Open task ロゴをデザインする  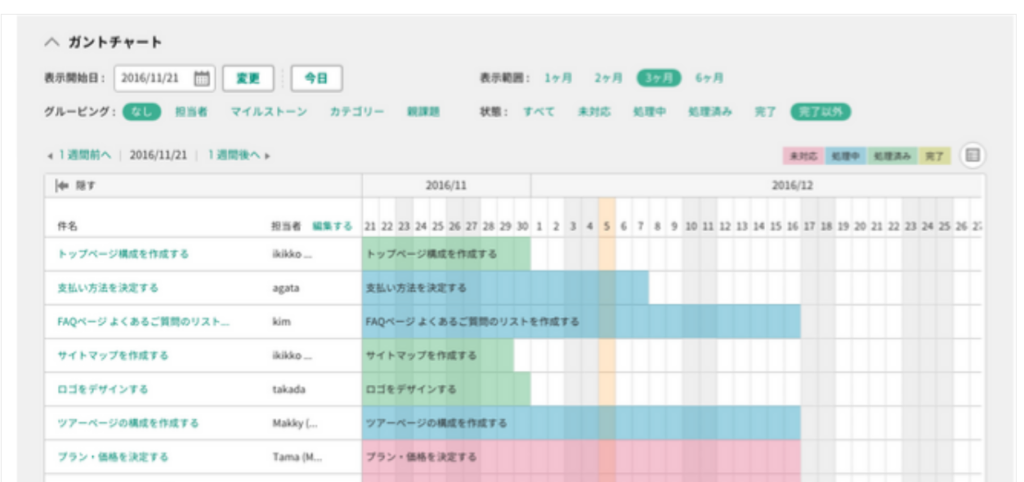tap(103, 390)
